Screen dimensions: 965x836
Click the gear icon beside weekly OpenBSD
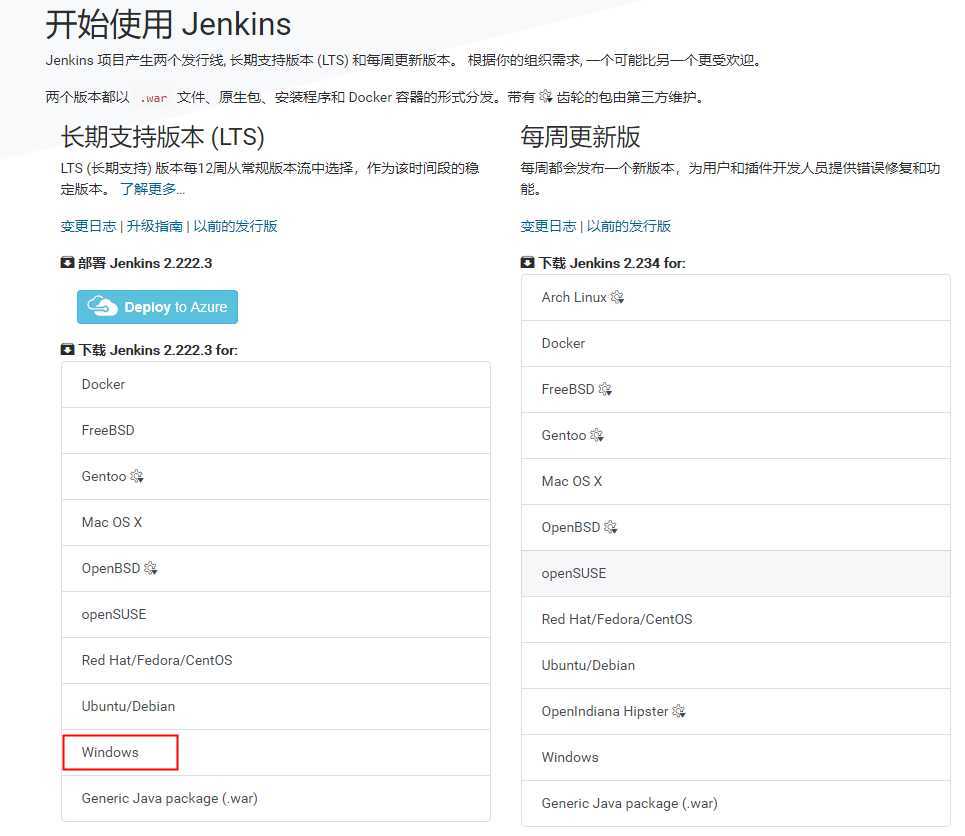point(611,527)
